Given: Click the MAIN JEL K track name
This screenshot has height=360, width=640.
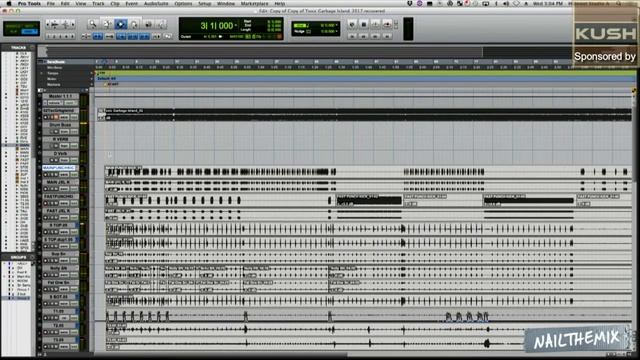Looking at the screenshot, I should tap(60, 182).
